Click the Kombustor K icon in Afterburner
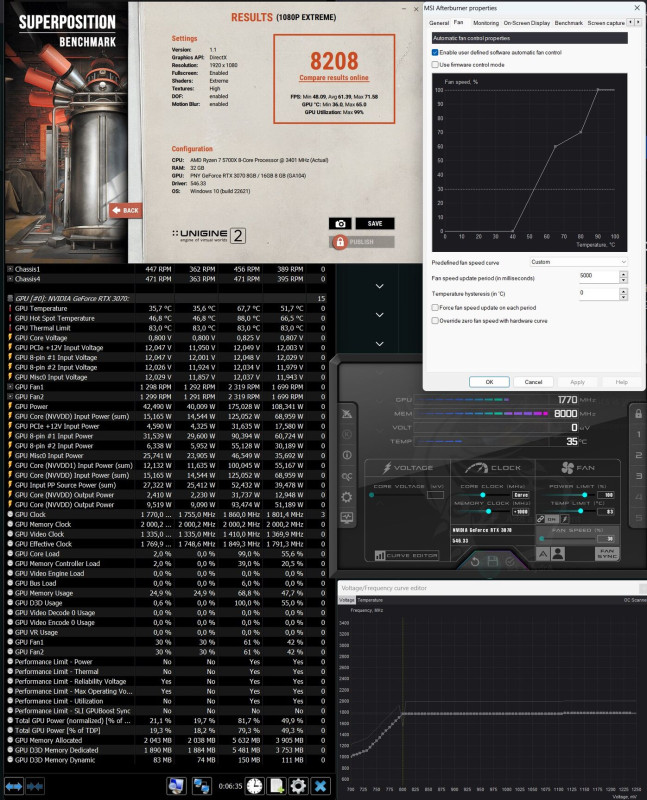This screenshot has height=800, width=647. click(347, 434)
